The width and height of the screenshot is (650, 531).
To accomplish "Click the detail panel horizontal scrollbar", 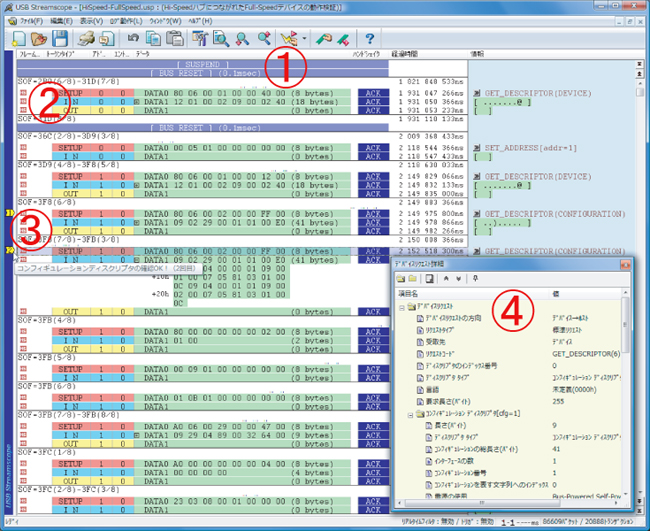I will 507,503.
